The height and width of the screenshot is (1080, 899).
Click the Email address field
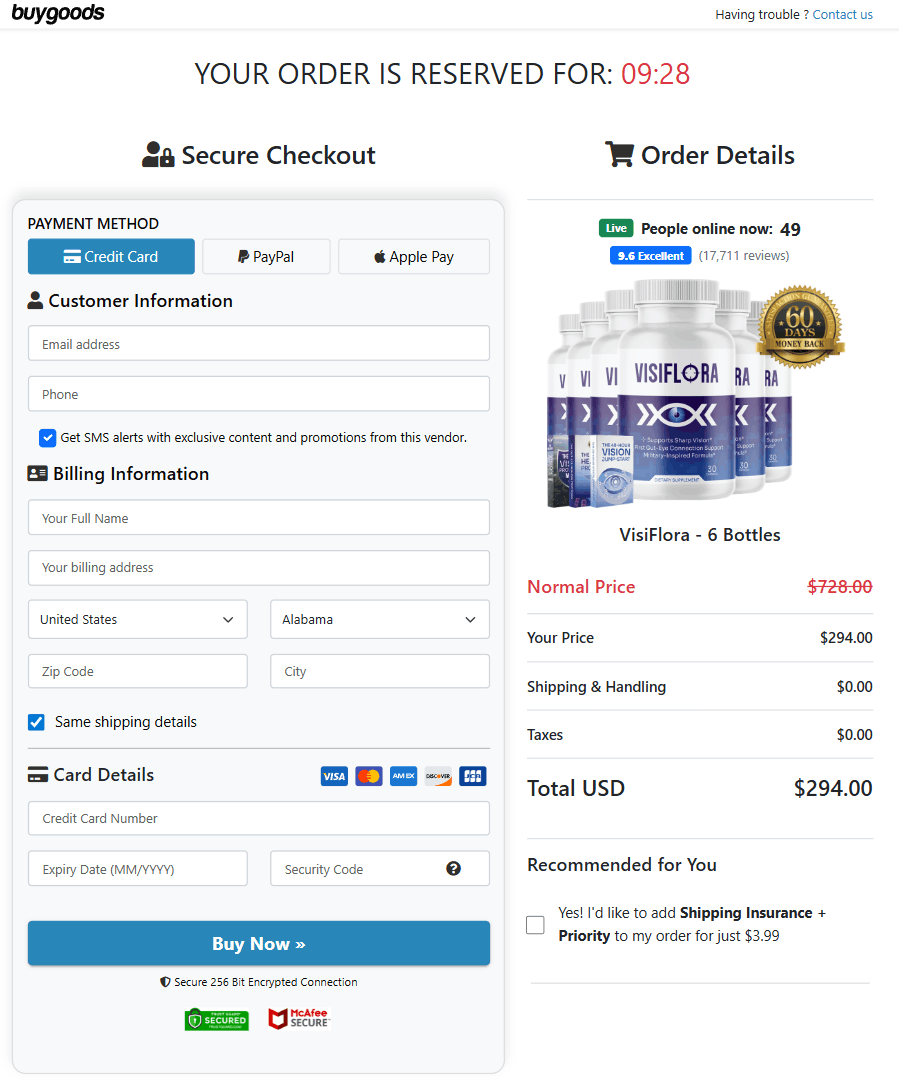click(x=258, y=343)
